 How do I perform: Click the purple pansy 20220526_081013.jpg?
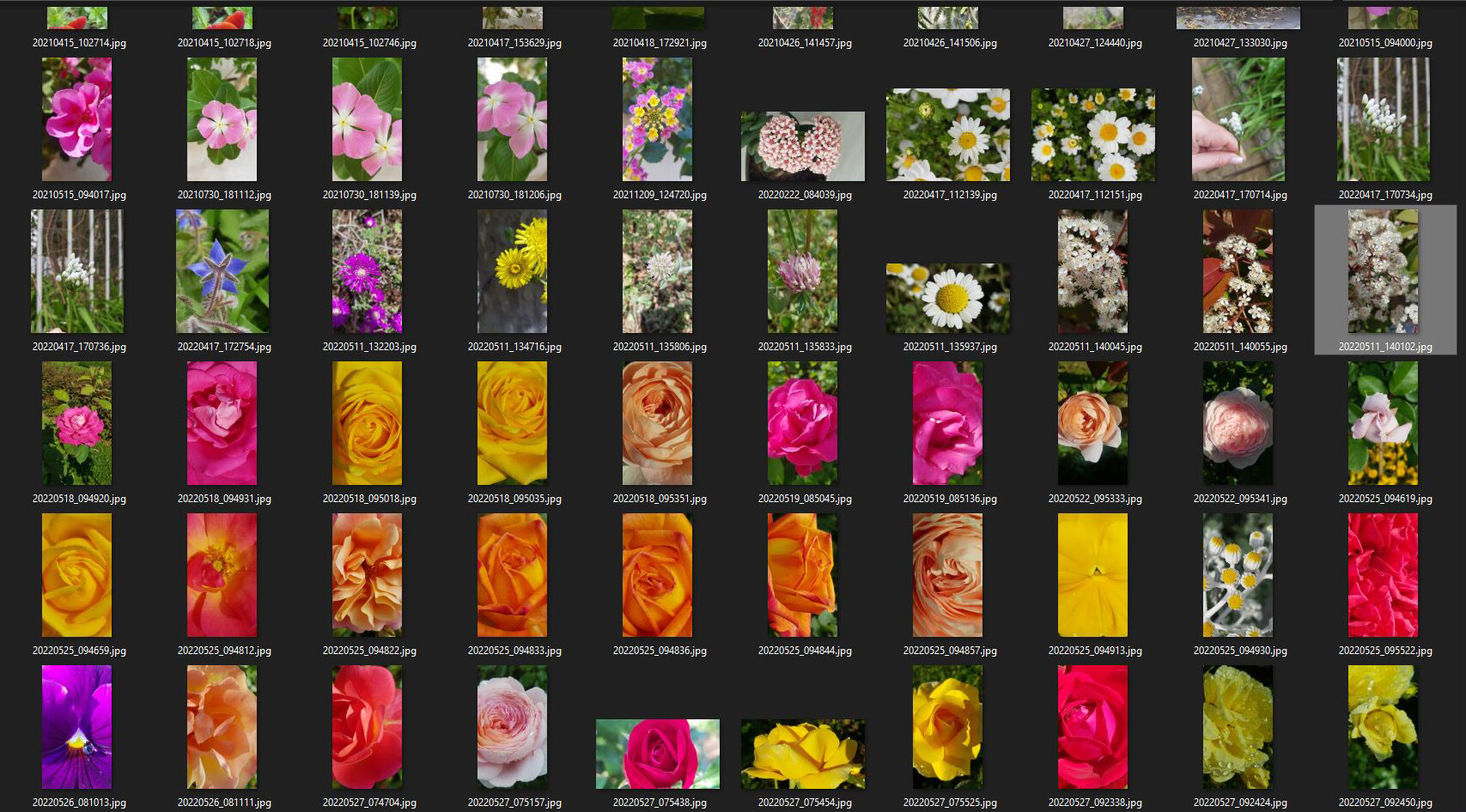(76, 726)
